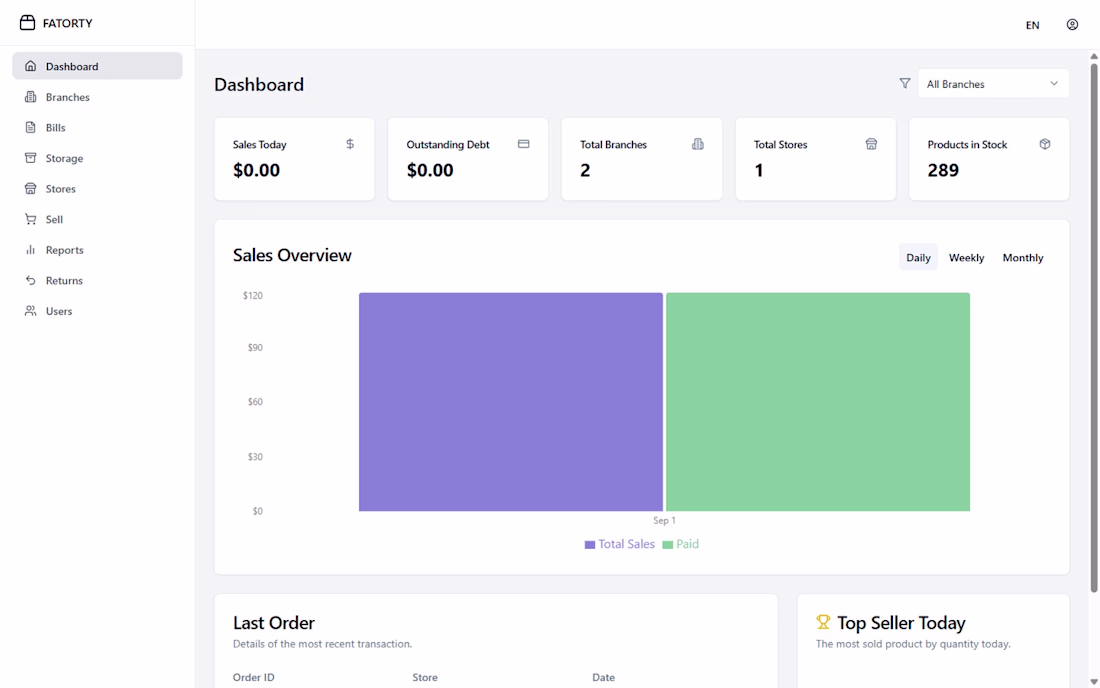This screenshot has width=1100, height=688.
Task: Click the Sell cart icon in sidebar
Action: tap(30, 219)
